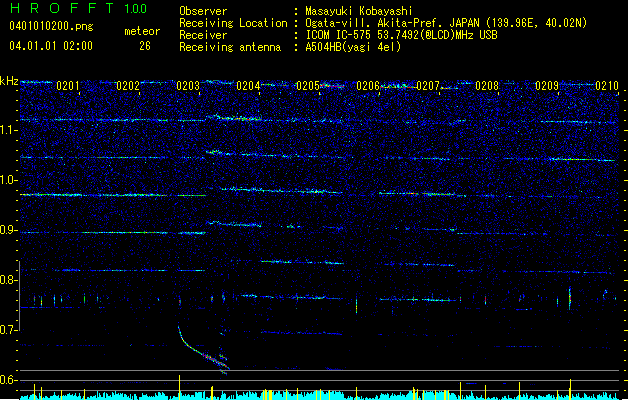This screenshot has height=400, width=629.
Task: Click time marker 0204
Action: click(248, 86)
